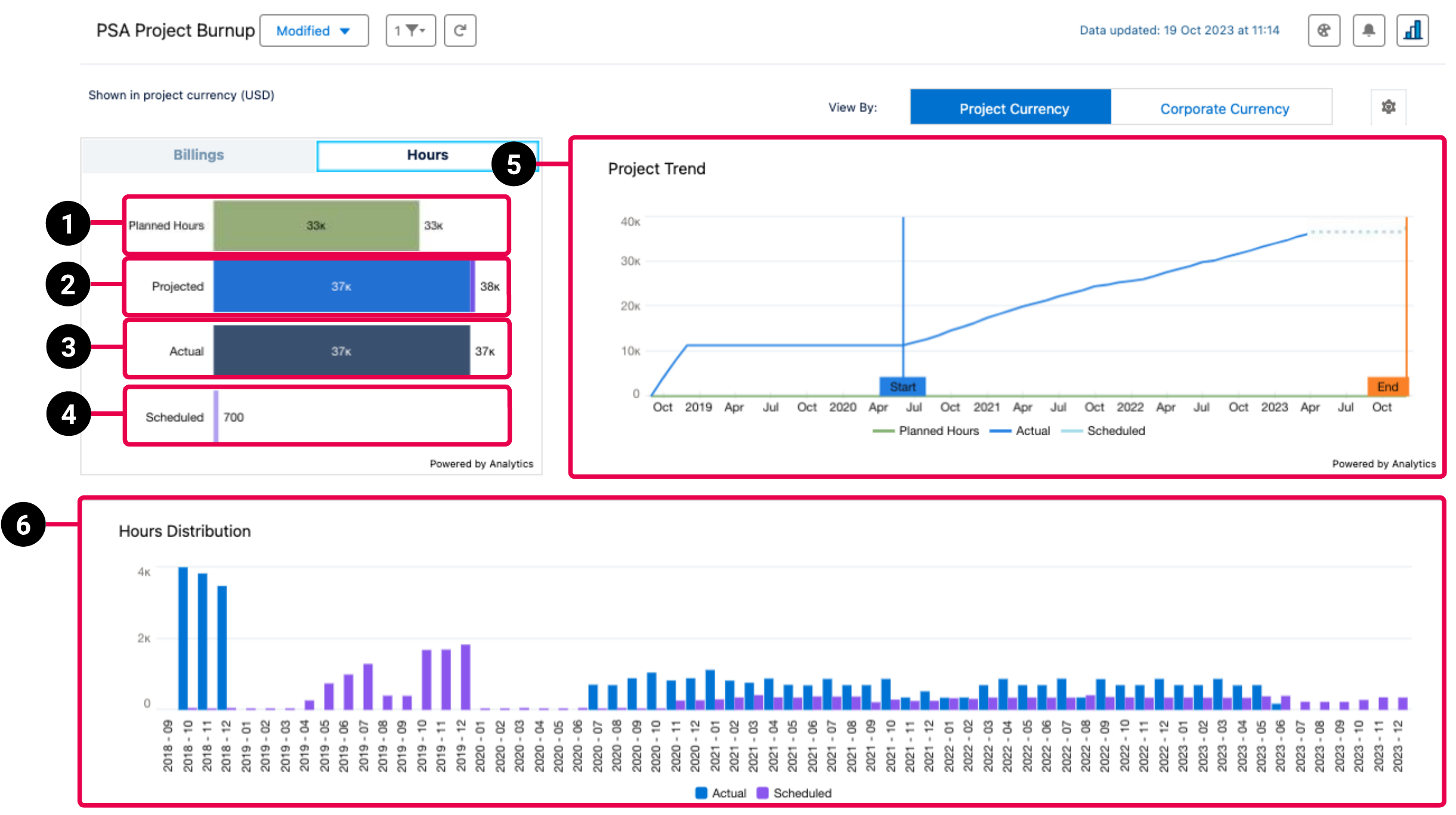Click the Start marker on Project Trend chart
Viewport: 1456px width, 815px height.
point(902,386)
